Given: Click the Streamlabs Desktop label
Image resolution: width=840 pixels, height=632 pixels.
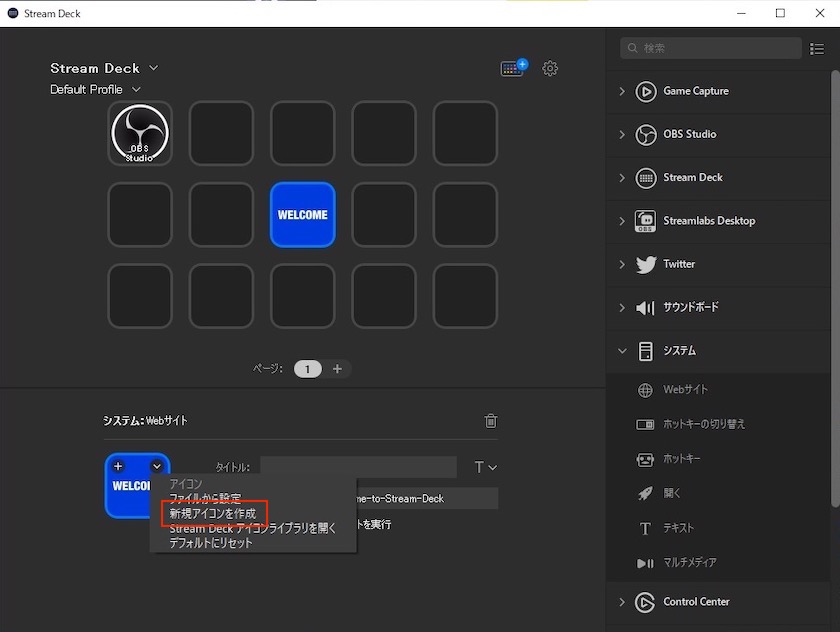Looking at the screenshot, I should pyautogui.click(x=709, y=221).
